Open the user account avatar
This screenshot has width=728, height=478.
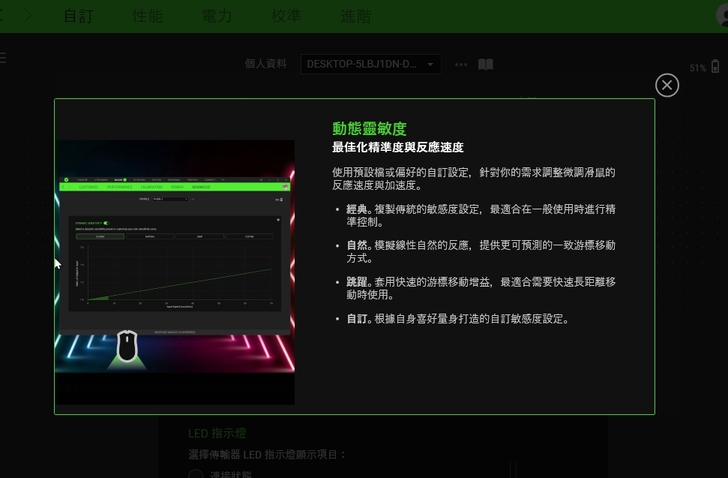coord(722,15)
